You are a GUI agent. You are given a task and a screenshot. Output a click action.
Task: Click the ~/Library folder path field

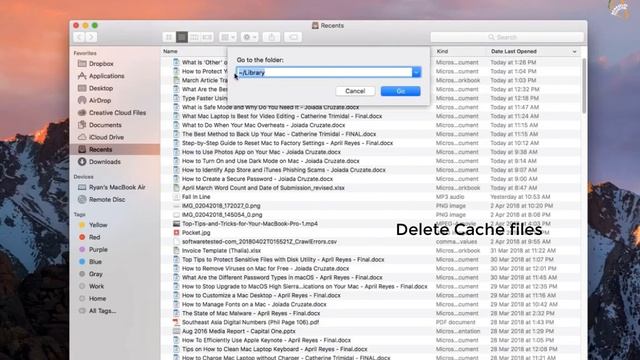tap(324, 73)
